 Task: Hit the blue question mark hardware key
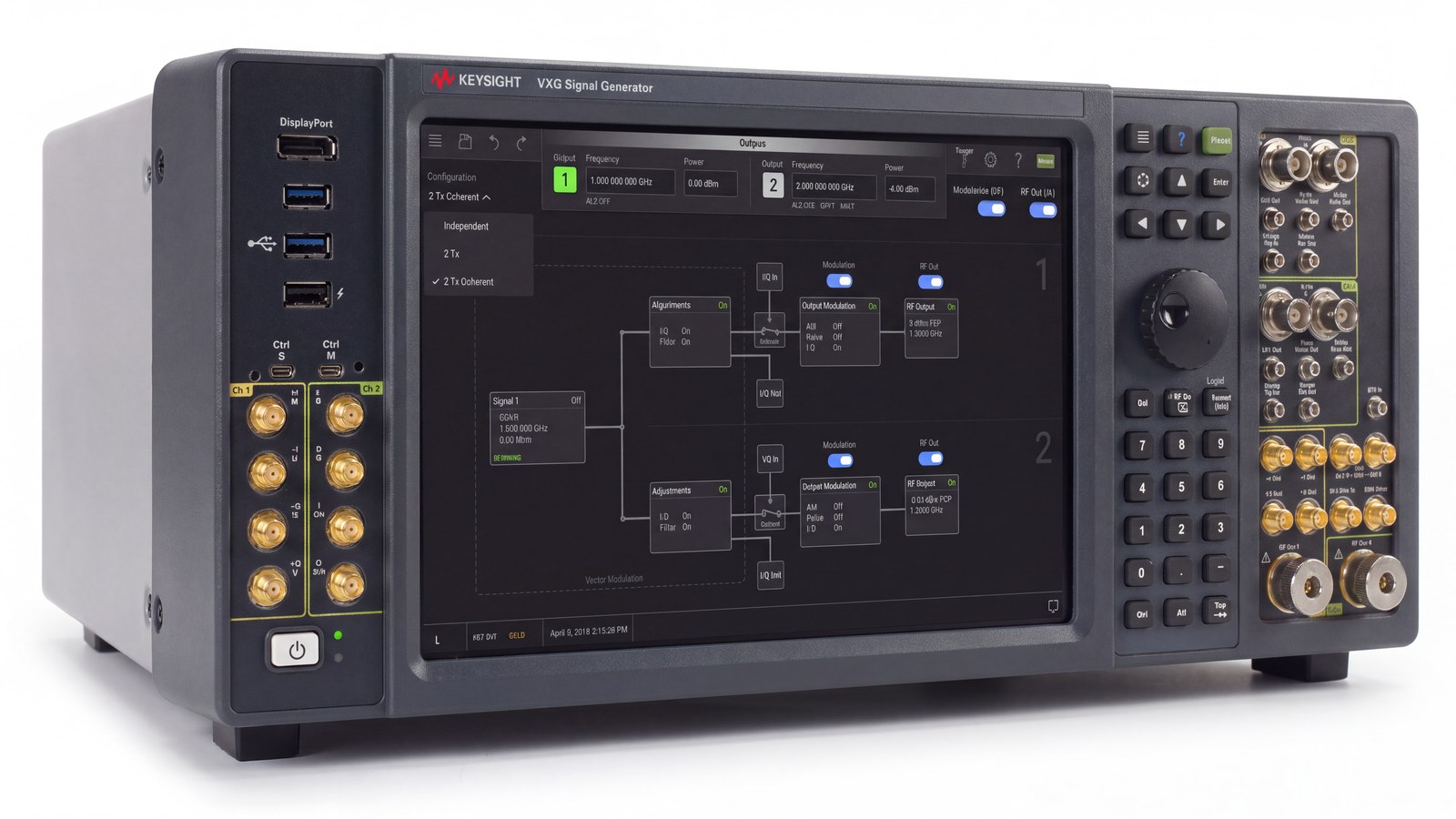1181,139
